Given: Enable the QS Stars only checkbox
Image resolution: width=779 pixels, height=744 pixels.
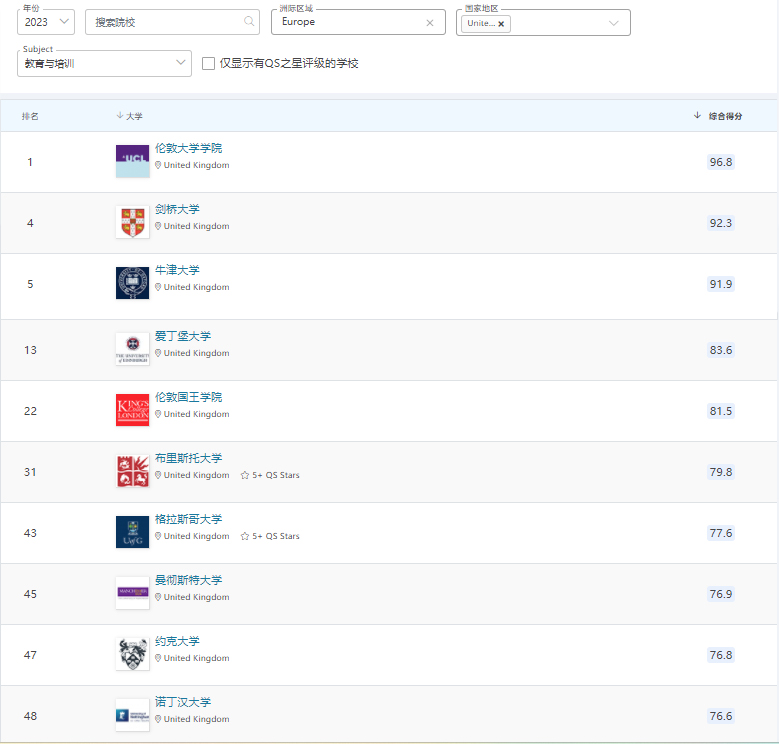Looking at the screenshot, I should pos(208,63).
